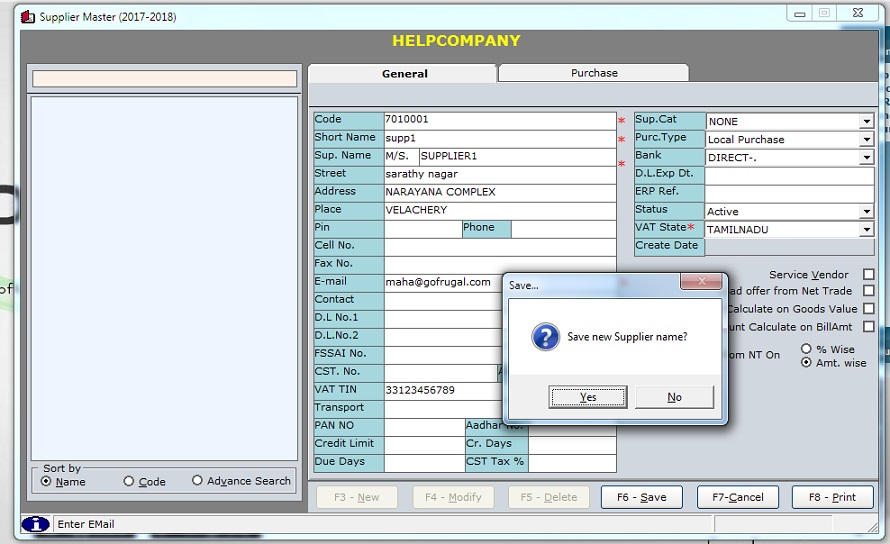Screen dimensions: 890x544
Task: Select the % Wise radio option
Action: [806, 349]
